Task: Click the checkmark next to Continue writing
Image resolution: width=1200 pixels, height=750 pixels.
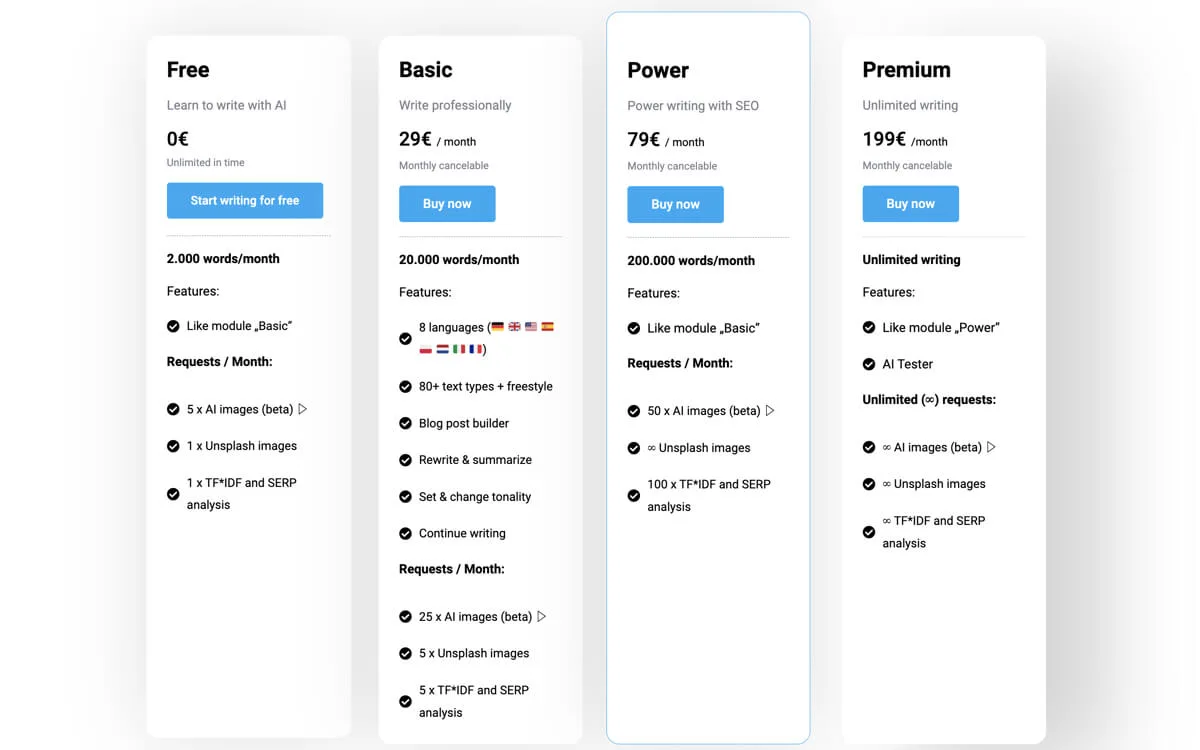Action: [405, 533]
